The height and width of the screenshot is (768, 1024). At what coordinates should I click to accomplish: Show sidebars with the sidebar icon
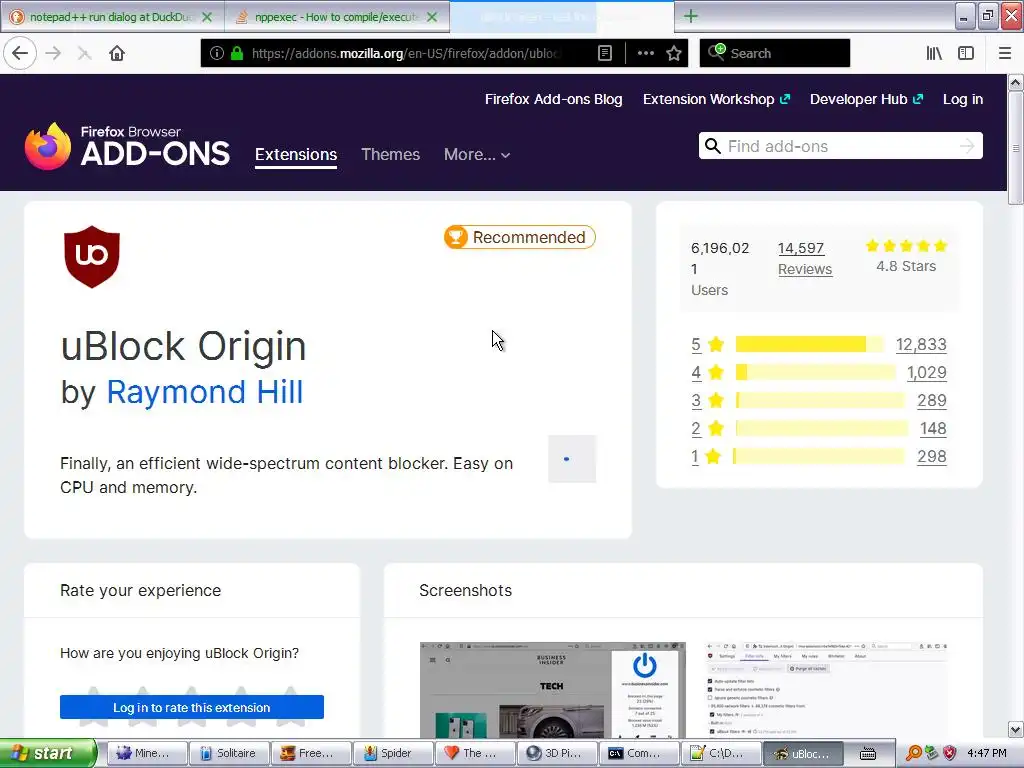coord(966,54)
